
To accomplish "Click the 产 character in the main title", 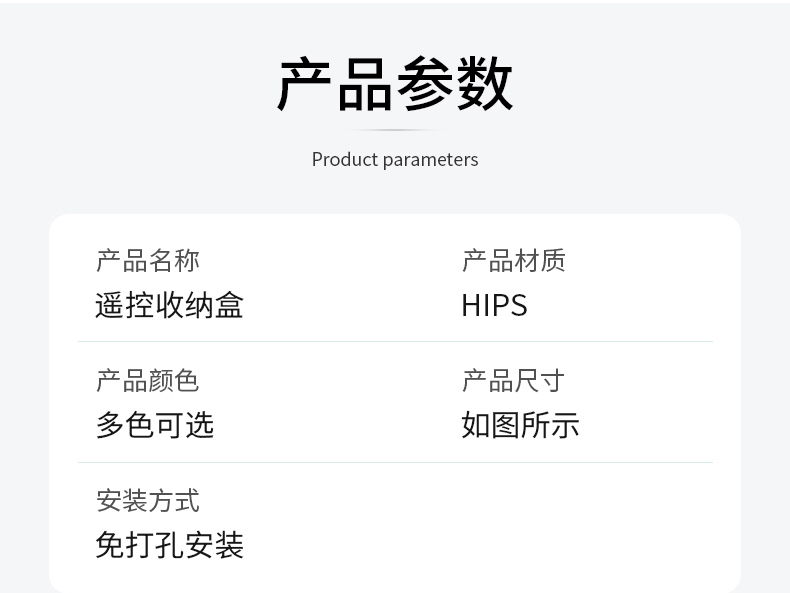I will tap(305, 84).
